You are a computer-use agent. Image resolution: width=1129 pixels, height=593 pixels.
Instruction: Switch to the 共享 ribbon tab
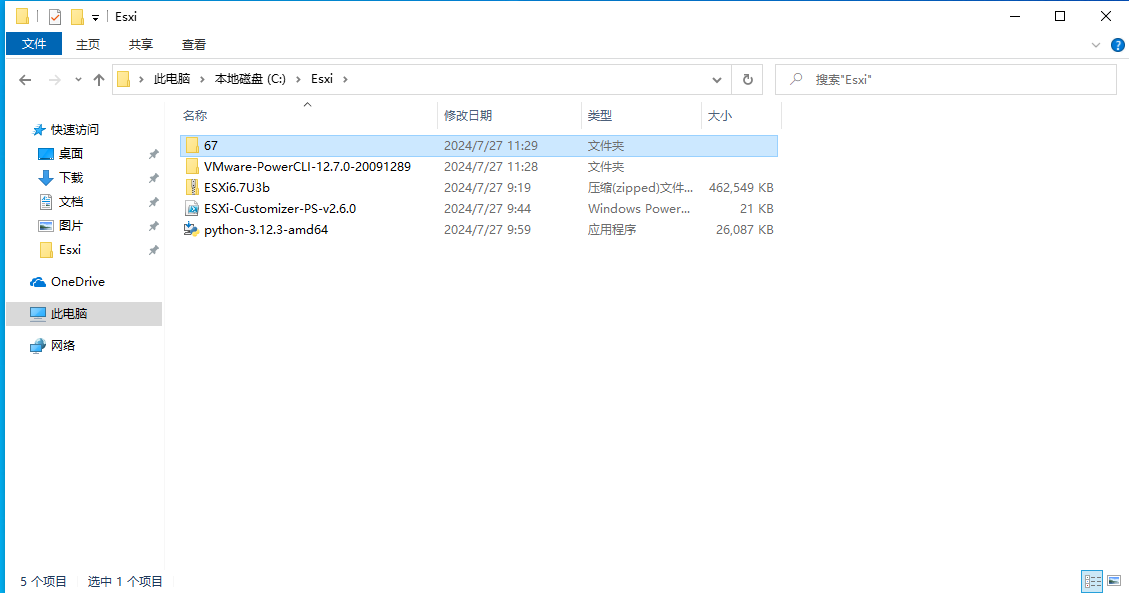141,45
